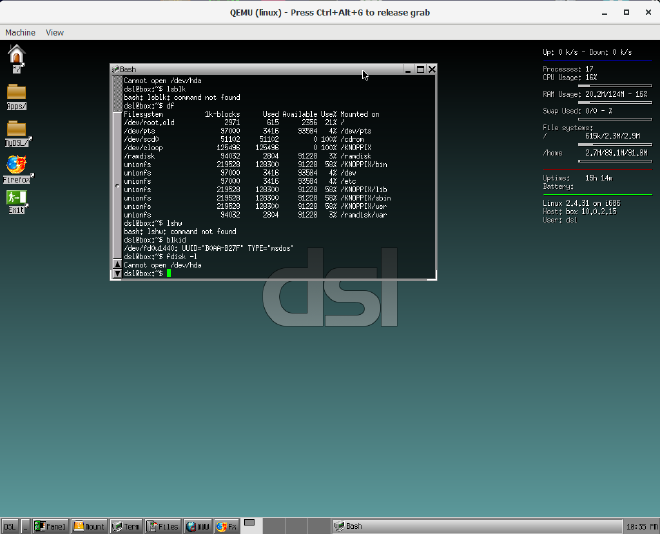The width and height of the screenshot is (660, 534).
Task: Open the DSL menu in the taskbar
Action: (10, 526)
